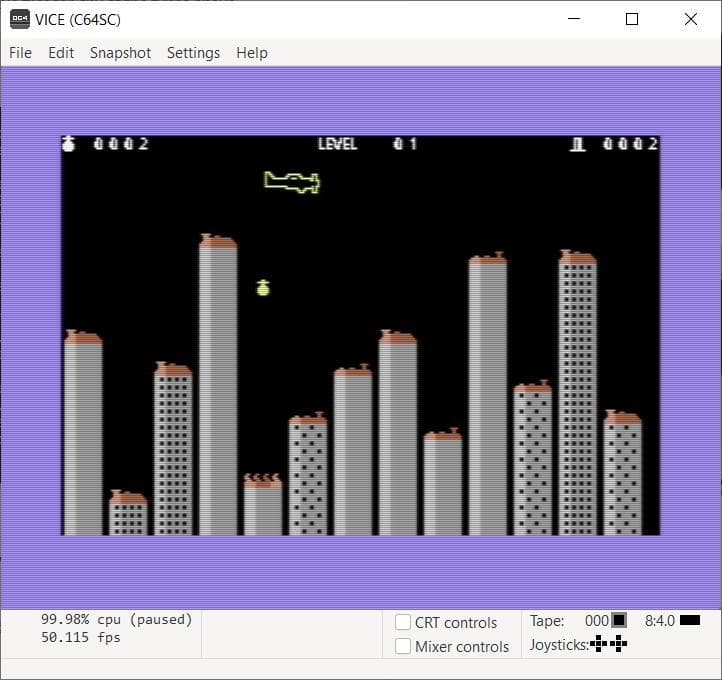This screenshot has width=722, height=680.
Task: Click the 'Tape:' label in status bar
Action: pyautogui.click(x=547, y=621)
